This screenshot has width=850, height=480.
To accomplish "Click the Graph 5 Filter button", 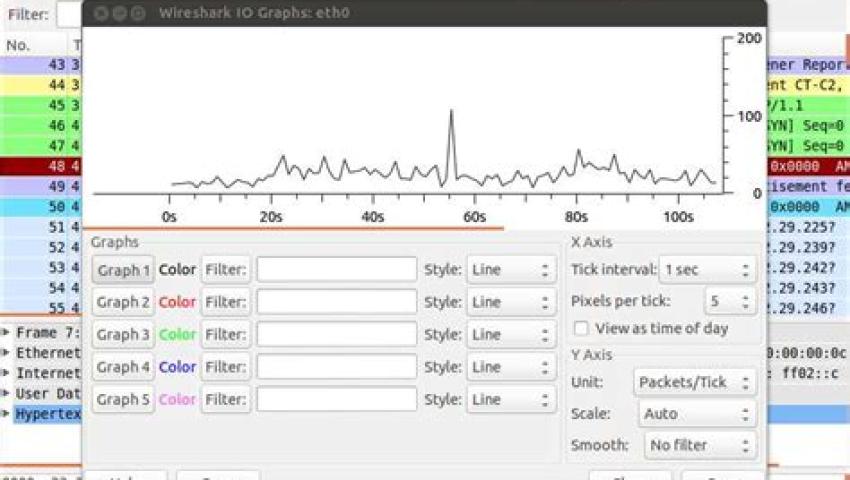I will 226,400.
